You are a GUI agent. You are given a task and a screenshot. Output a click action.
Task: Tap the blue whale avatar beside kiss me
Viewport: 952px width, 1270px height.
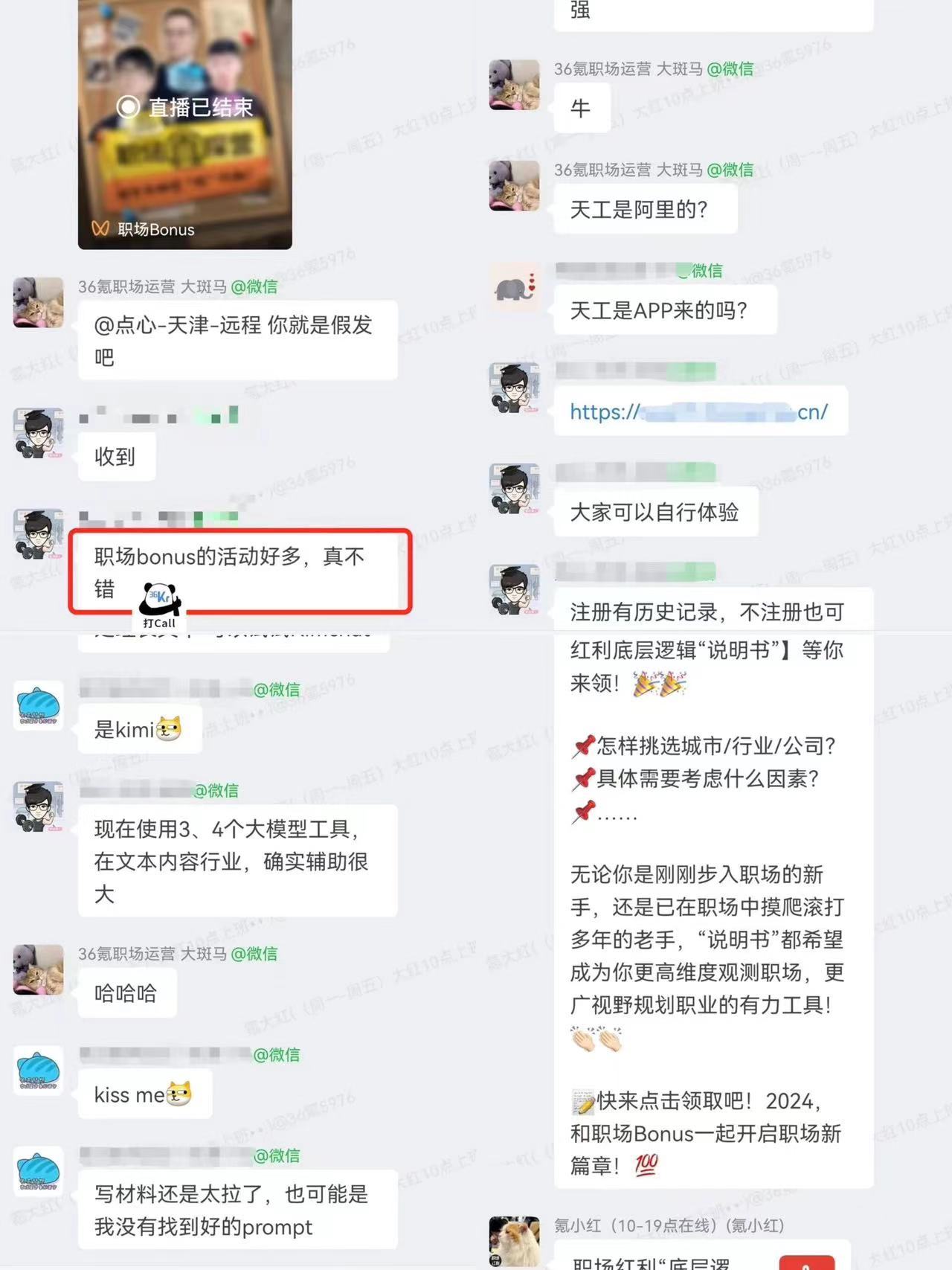point(39,1070)
